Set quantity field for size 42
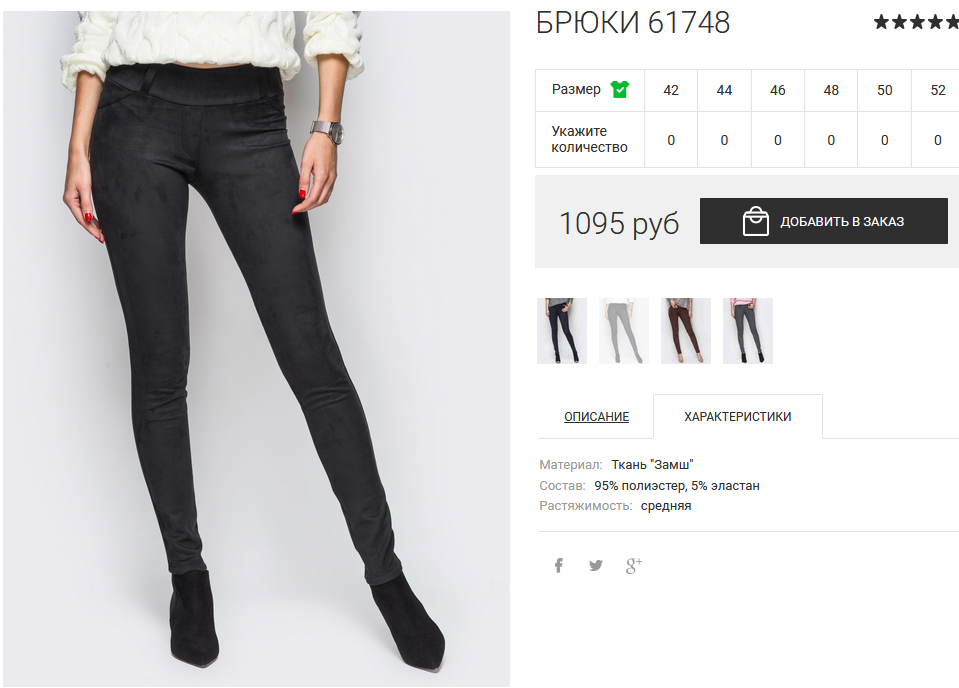The width and height of the screenshot is (959, 688). (671, 140)
